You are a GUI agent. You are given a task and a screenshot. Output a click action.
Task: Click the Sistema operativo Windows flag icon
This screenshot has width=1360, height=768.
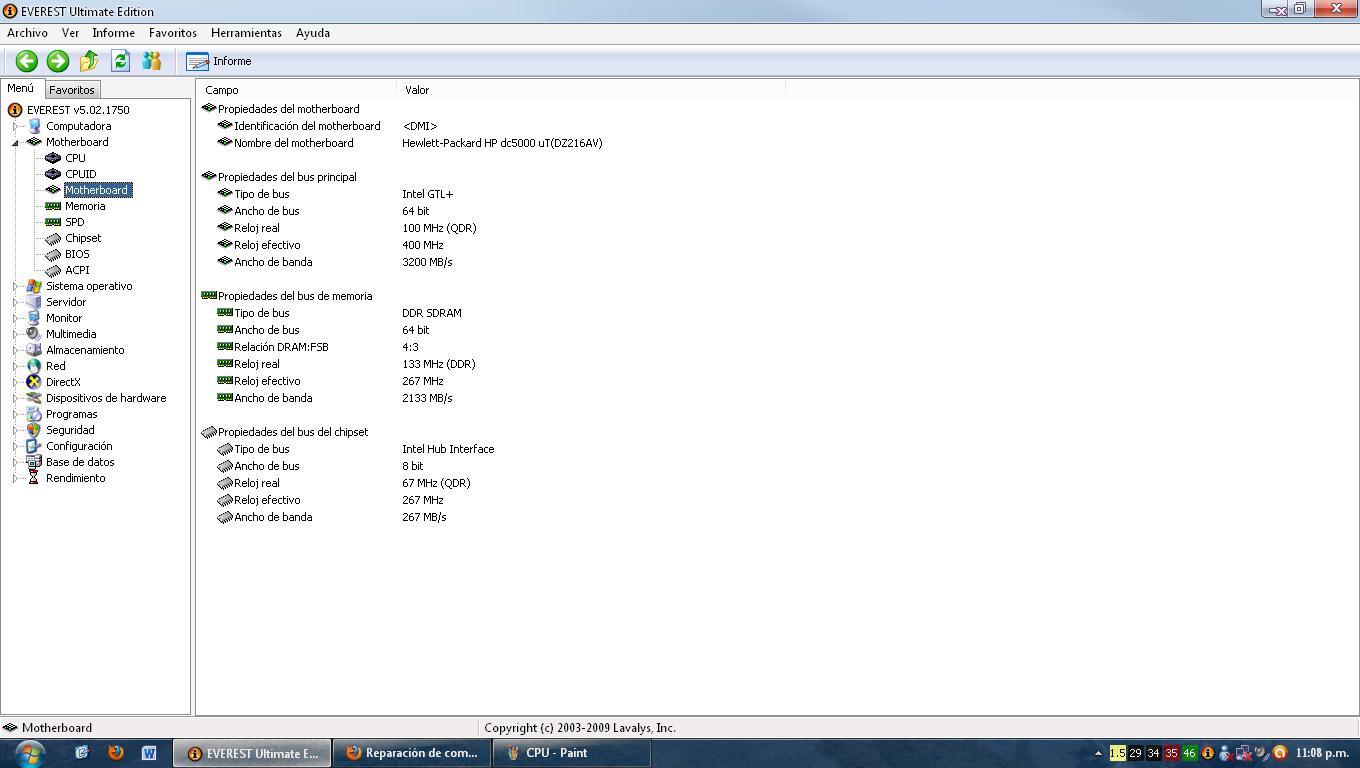coord(34,286)
